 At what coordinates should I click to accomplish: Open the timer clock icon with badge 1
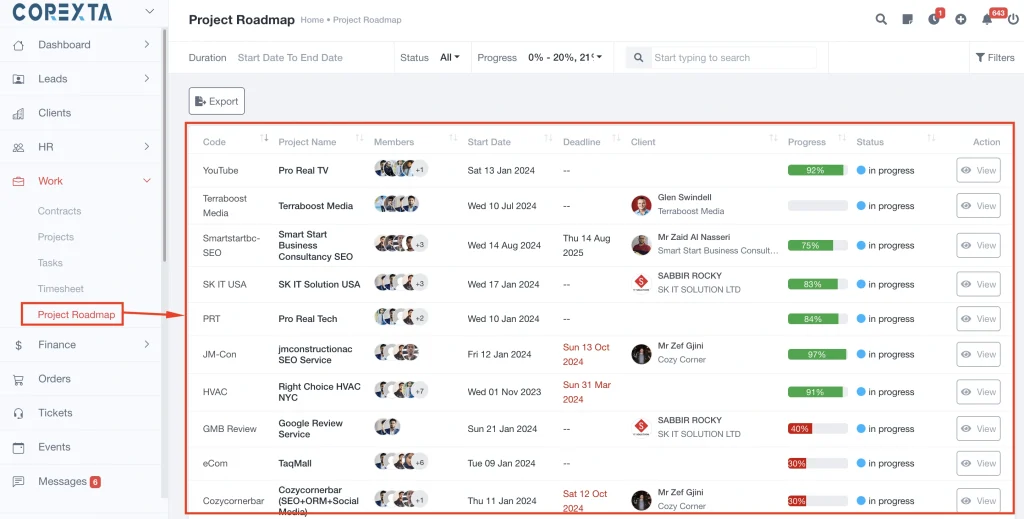934,20
